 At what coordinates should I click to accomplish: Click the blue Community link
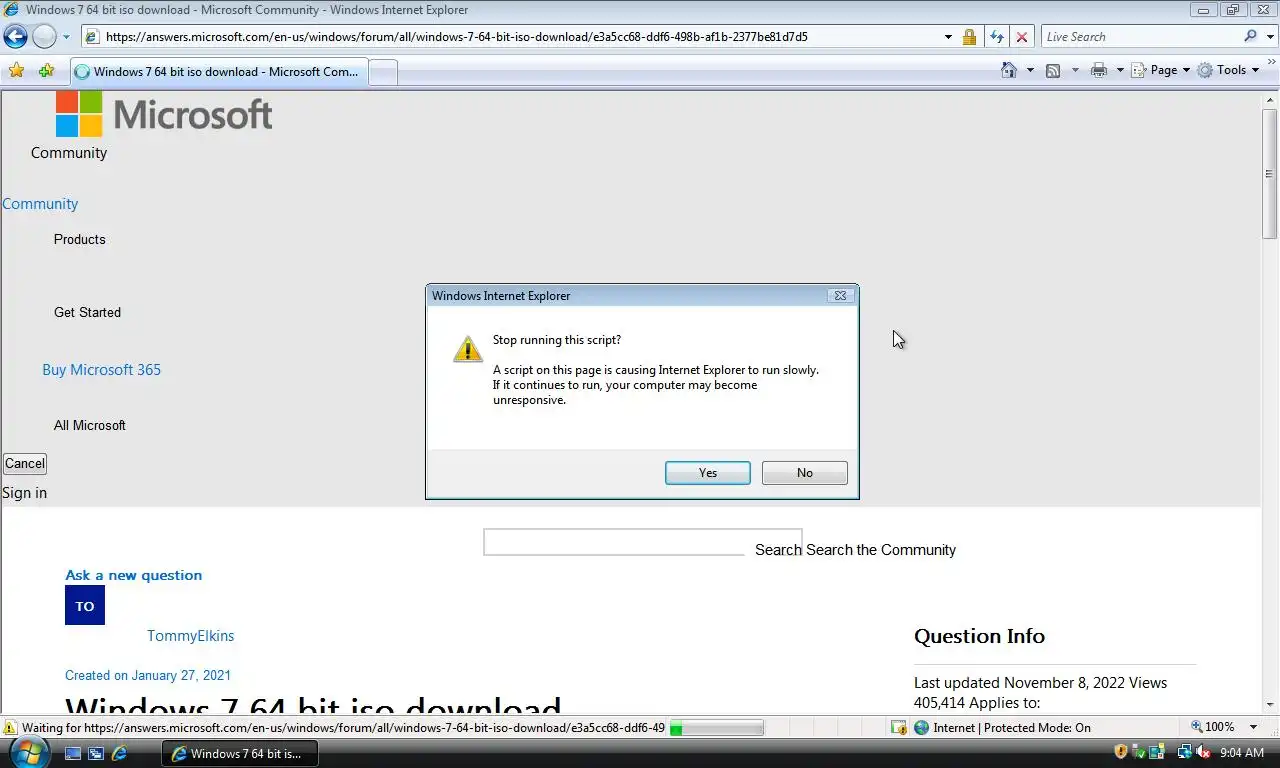pyautogui.click(x=40, y=204)
